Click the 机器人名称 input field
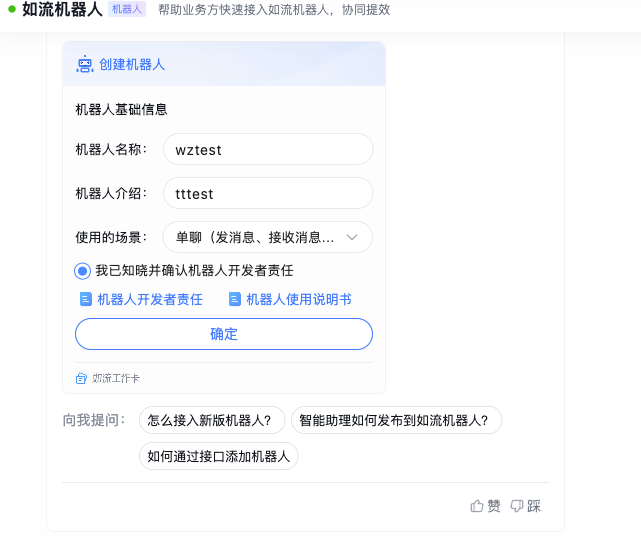The image size is (641, 536). tap(267, 150)
